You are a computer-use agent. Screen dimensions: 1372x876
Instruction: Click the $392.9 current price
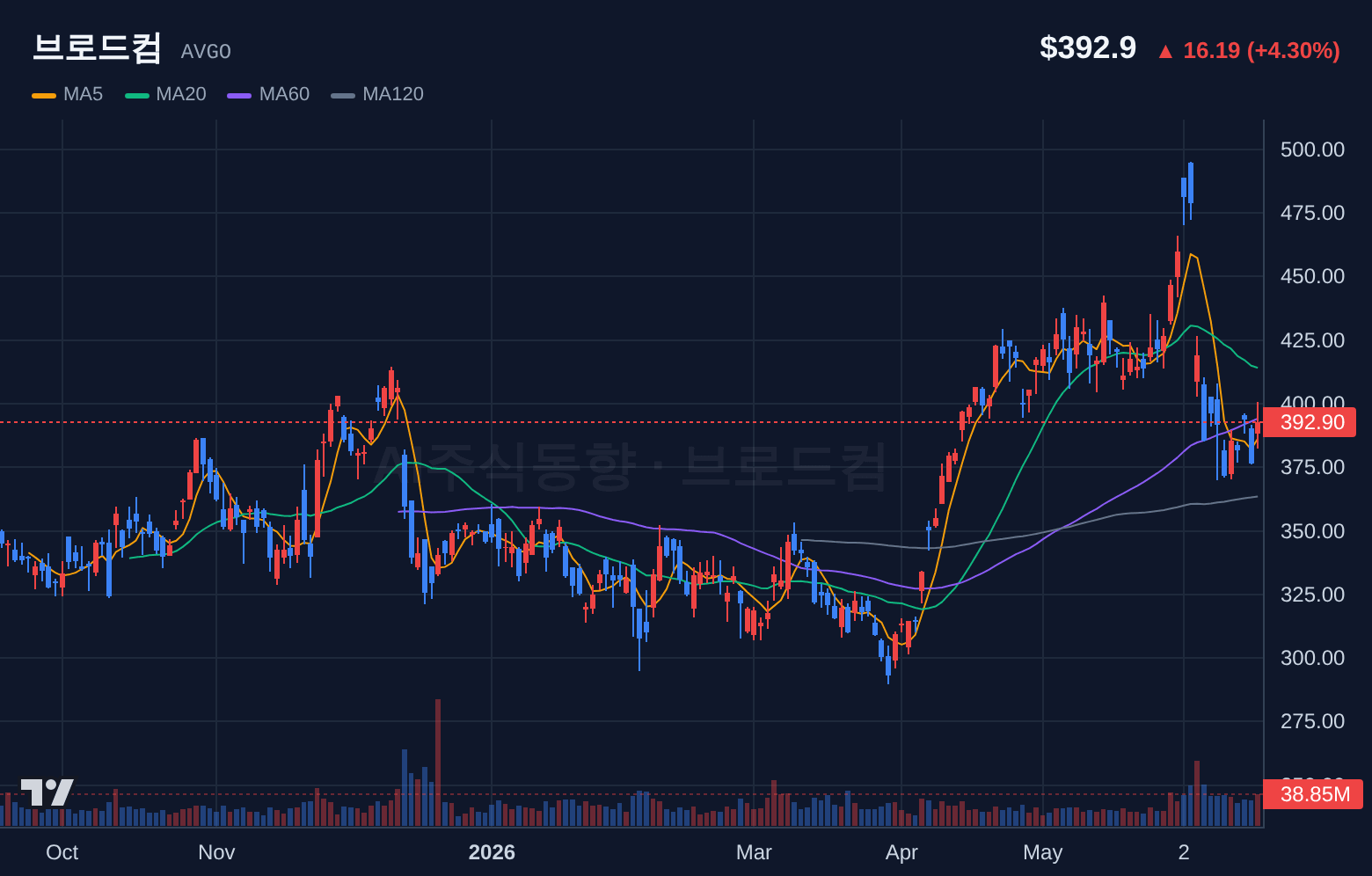coord(1088,47)
